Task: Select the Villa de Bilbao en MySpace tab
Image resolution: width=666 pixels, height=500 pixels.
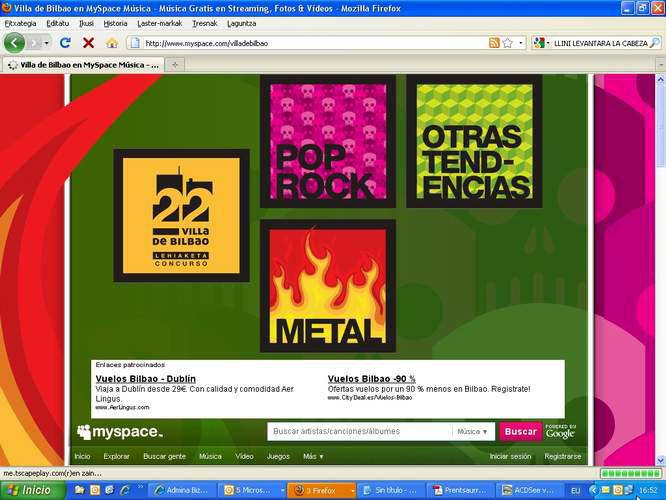Action: (x=83, y=65)
